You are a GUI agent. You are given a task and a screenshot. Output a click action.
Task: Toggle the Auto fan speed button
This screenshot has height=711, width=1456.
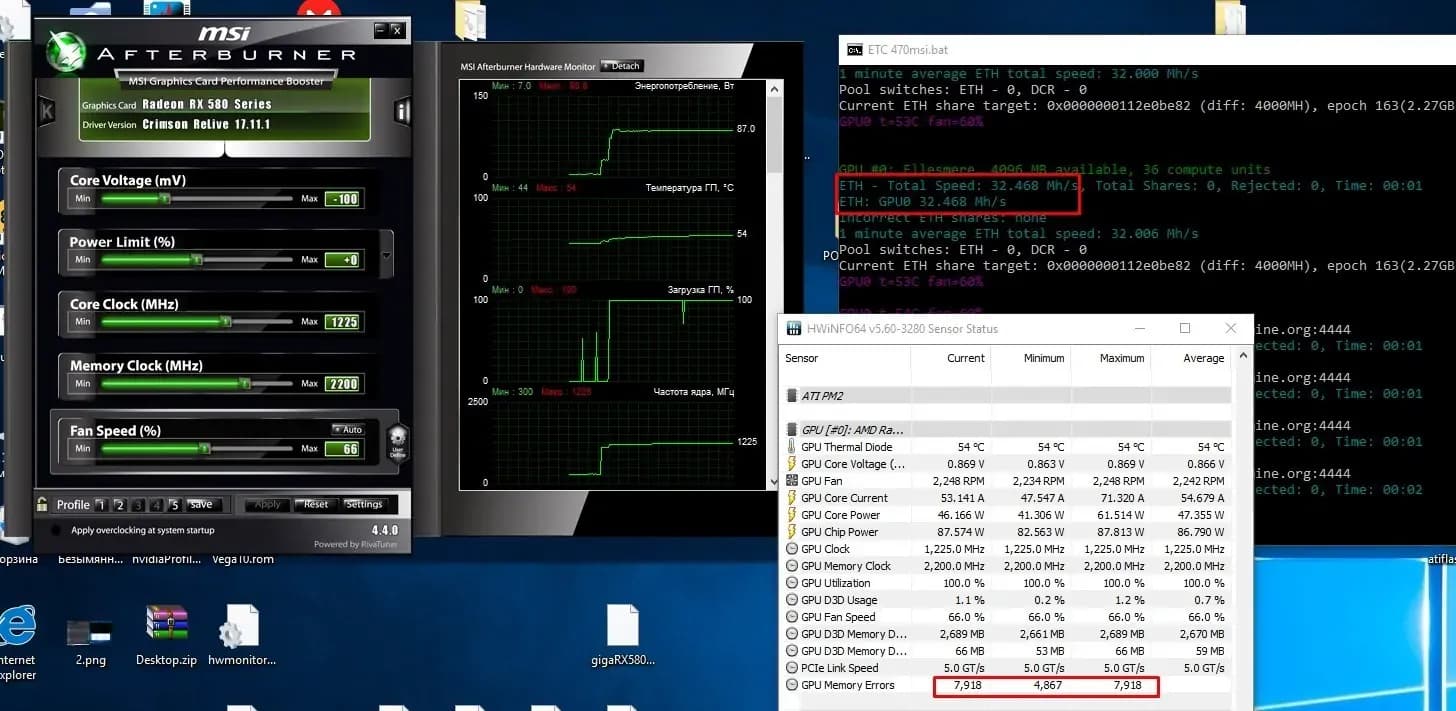click(348, 430)
